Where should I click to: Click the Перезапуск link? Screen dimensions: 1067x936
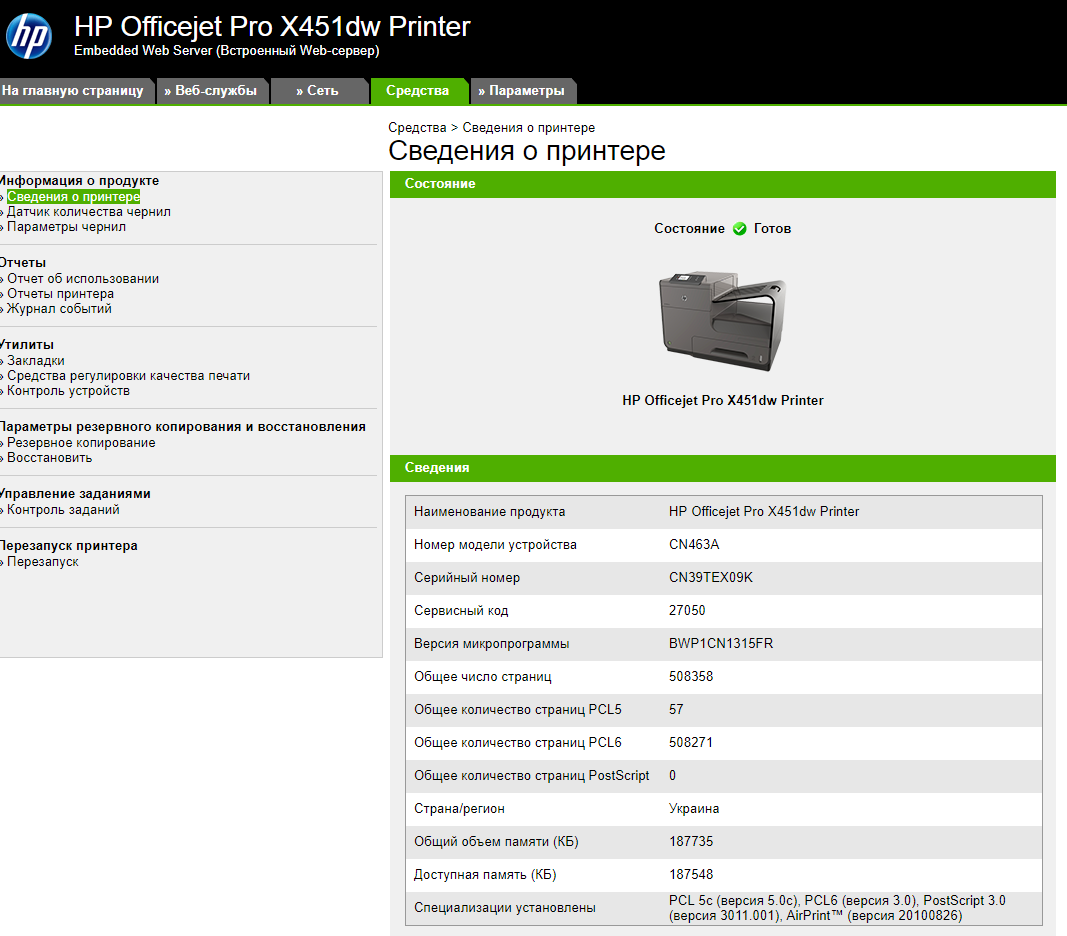click(42, 562)
